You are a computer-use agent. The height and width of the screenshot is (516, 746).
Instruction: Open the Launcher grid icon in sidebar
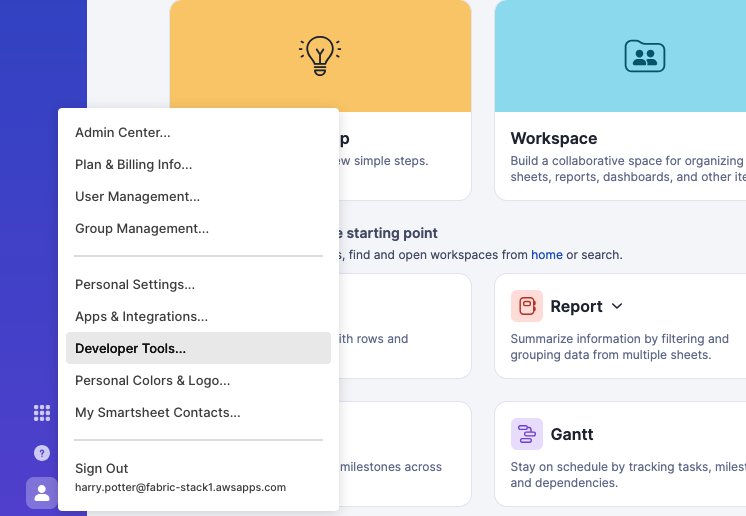[42, 413]
